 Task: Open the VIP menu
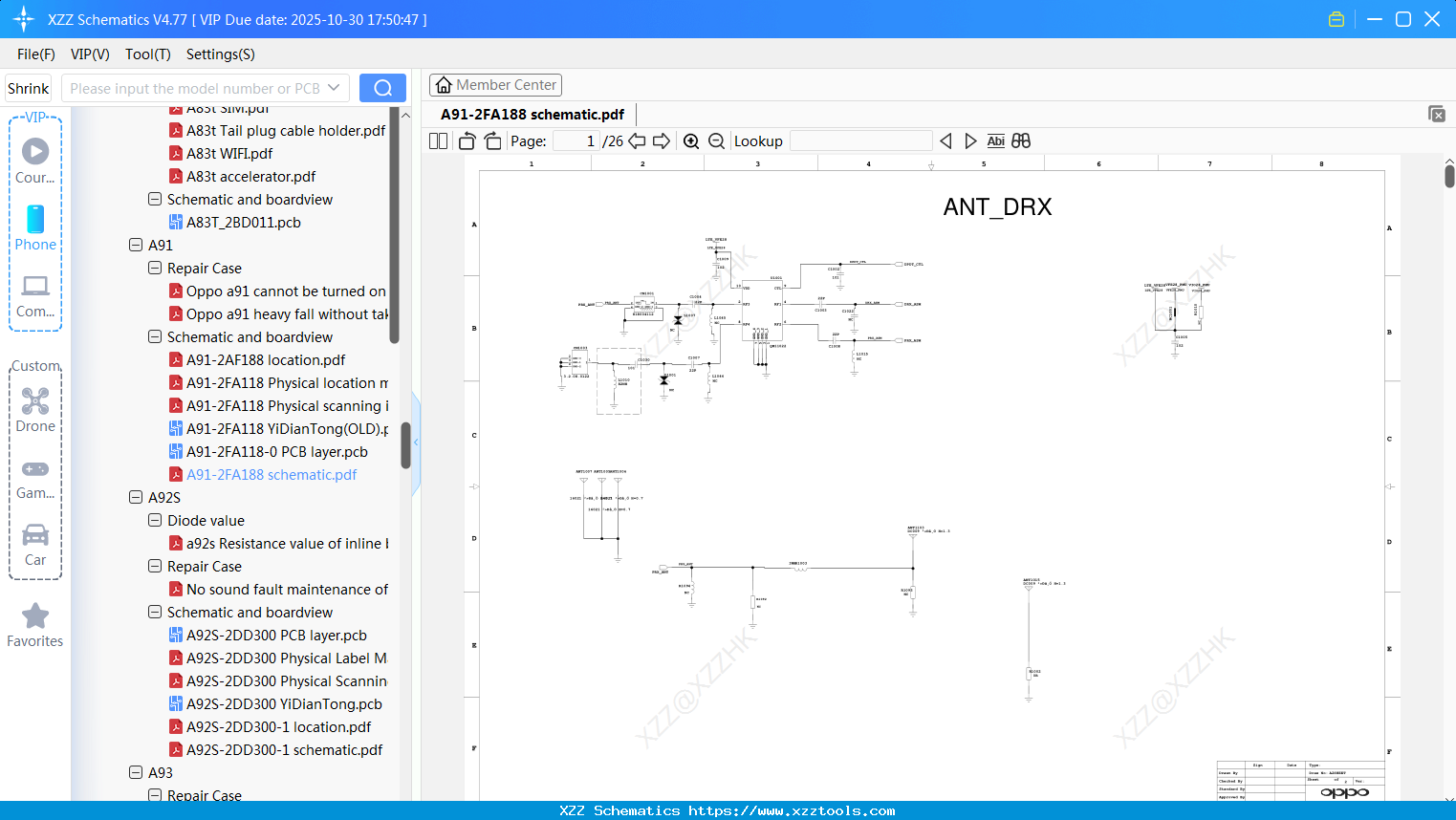click(x=89, y=54)
